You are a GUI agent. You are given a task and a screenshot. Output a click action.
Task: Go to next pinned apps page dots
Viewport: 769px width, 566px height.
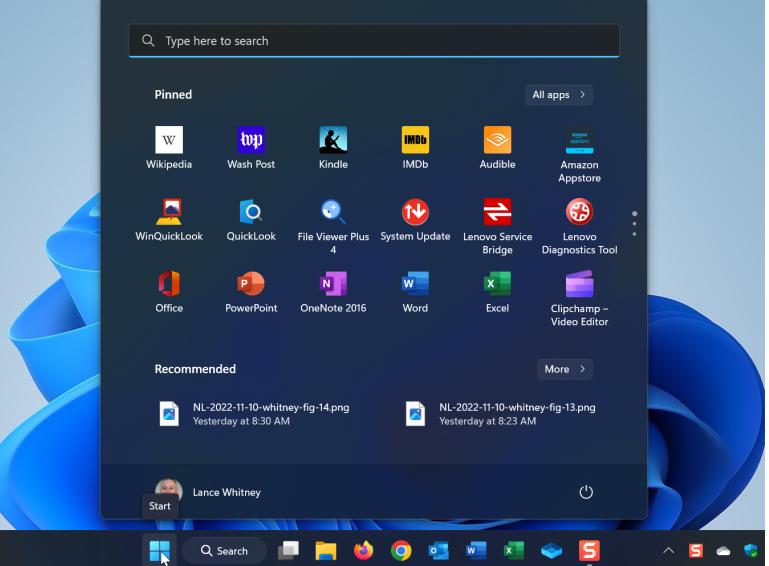[634, 224]
